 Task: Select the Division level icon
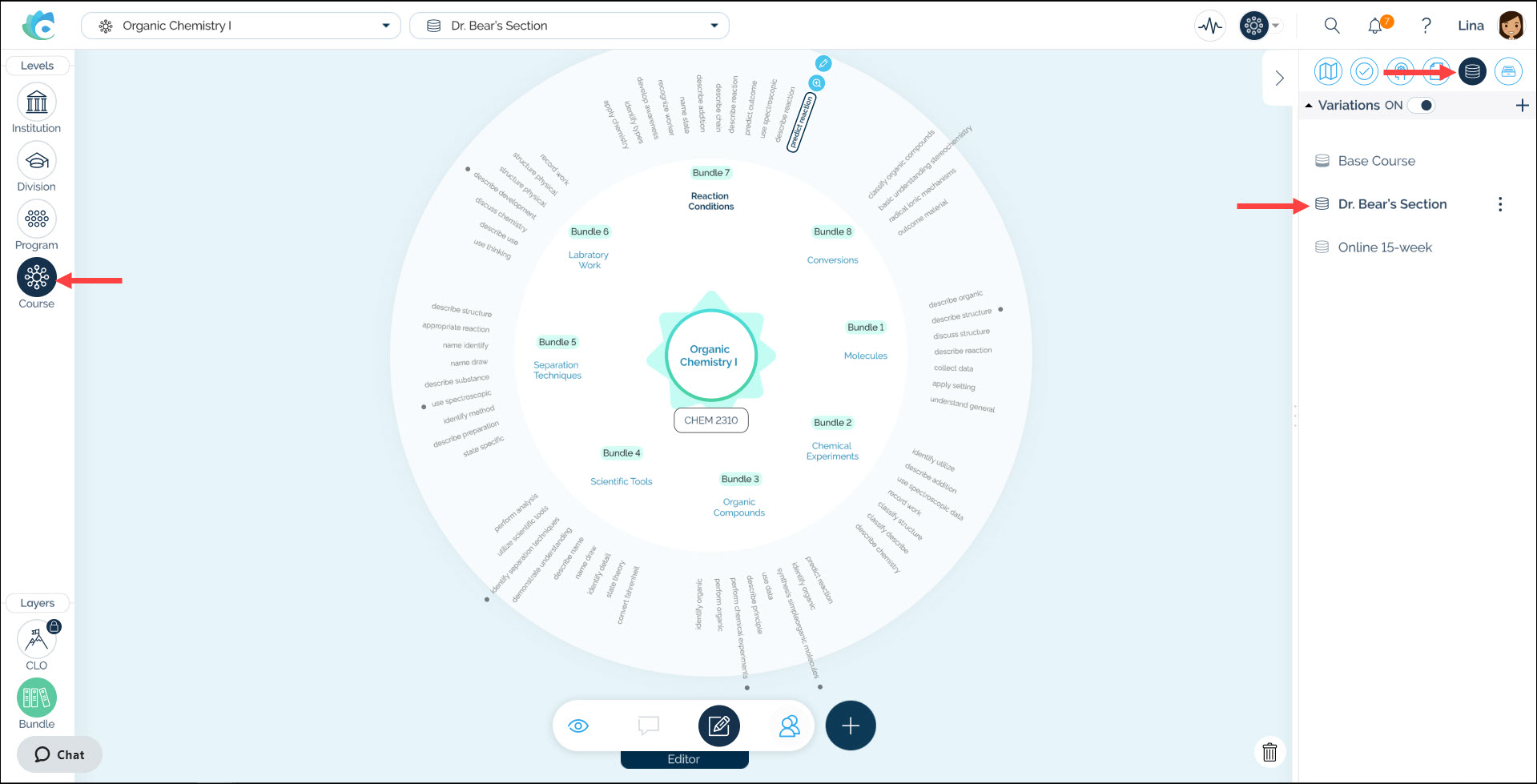click(37, 161)
